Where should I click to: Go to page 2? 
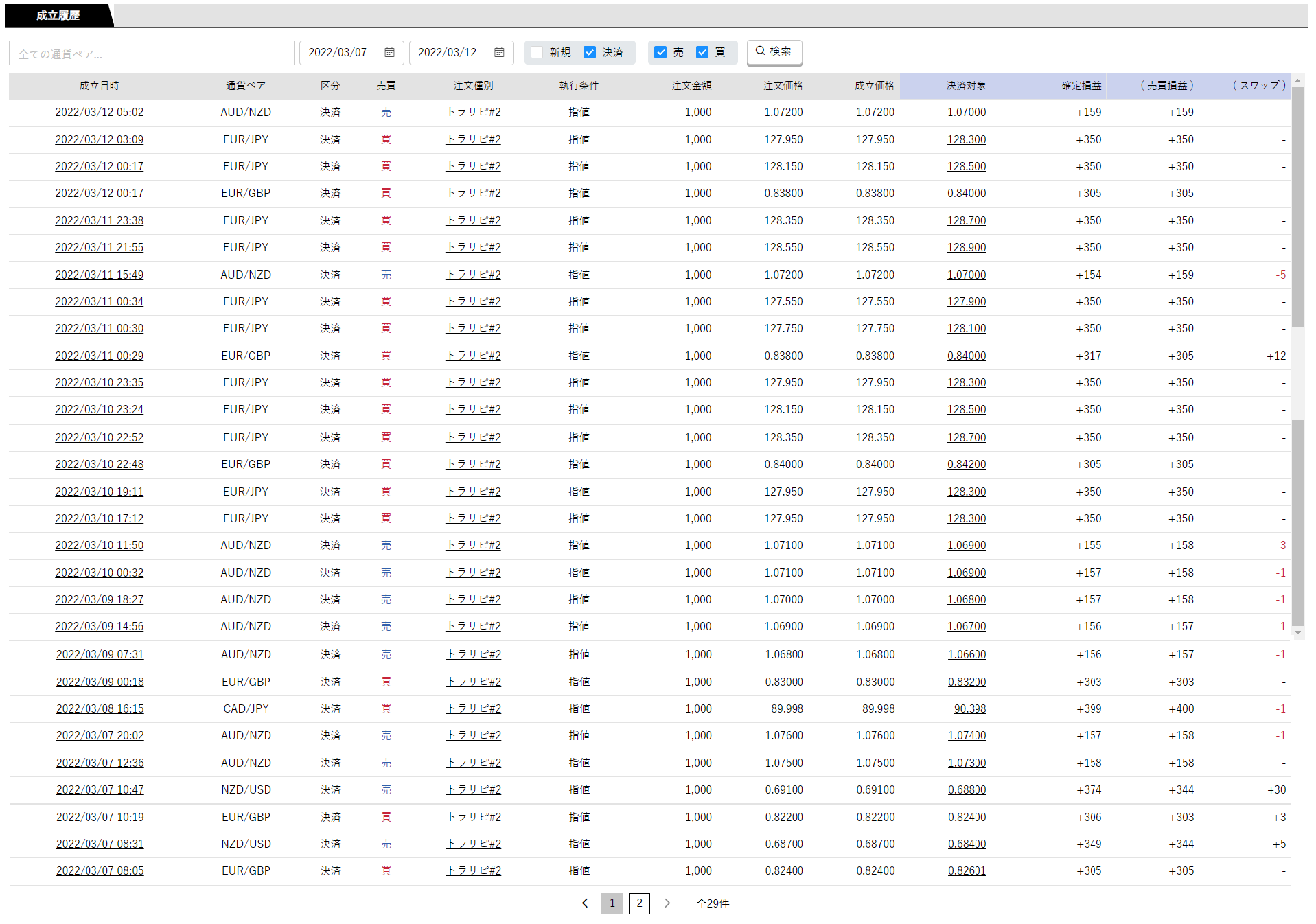click(639, 903)
